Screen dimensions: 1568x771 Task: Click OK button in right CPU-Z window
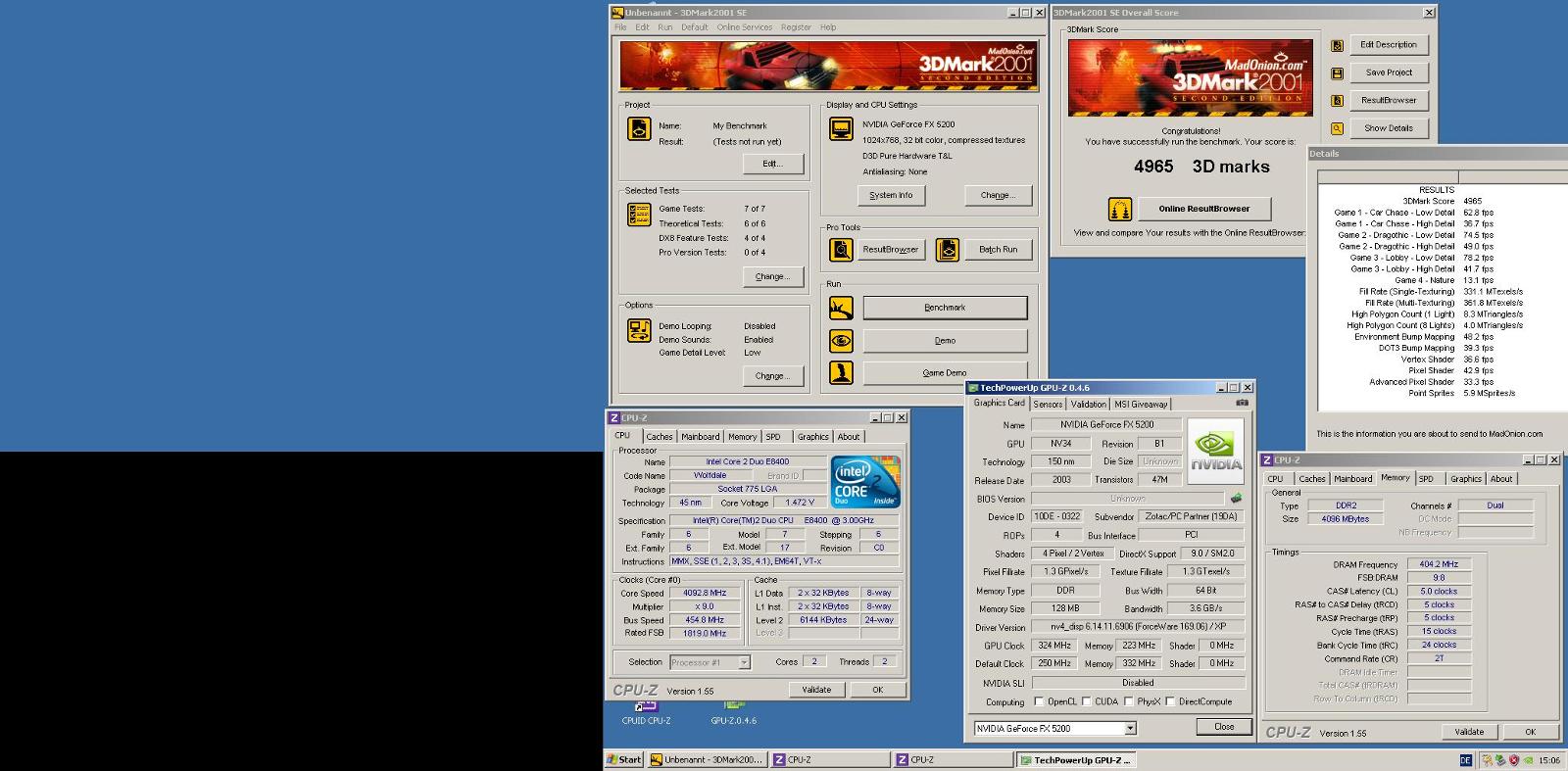1530,732
